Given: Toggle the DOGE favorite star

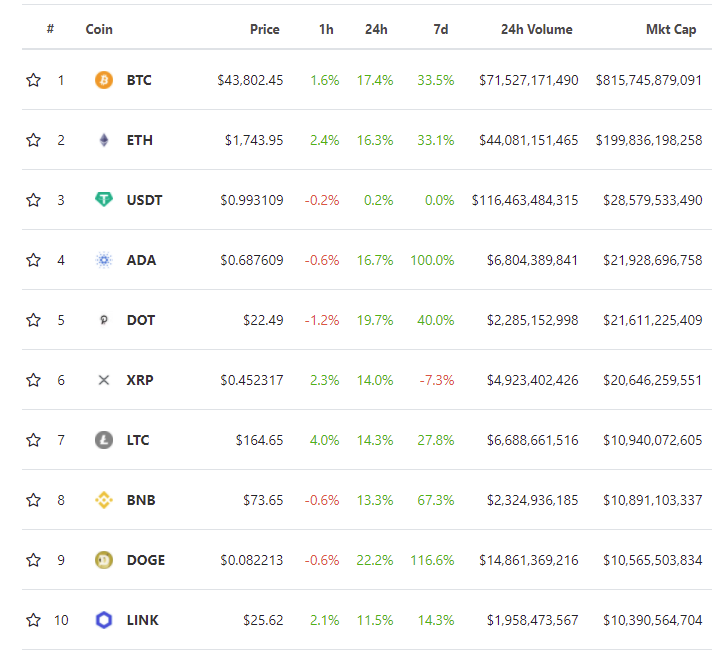Looking at the screenshot, I should tap(33, 560).
